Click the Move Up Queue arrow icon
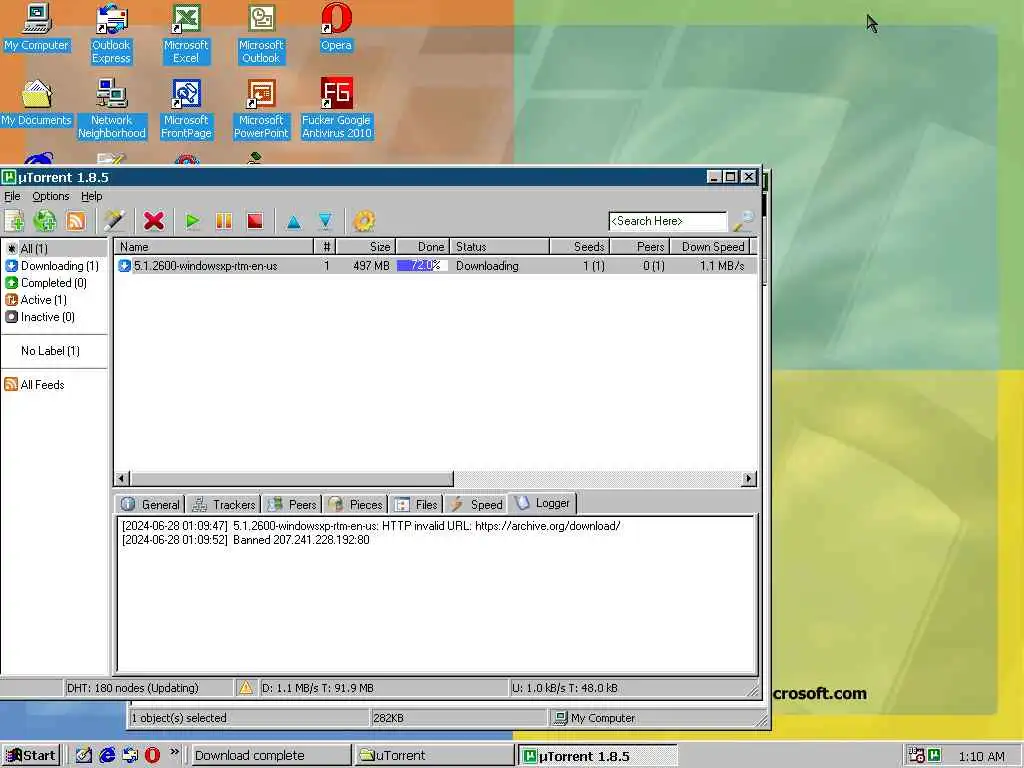 point(294,221)
